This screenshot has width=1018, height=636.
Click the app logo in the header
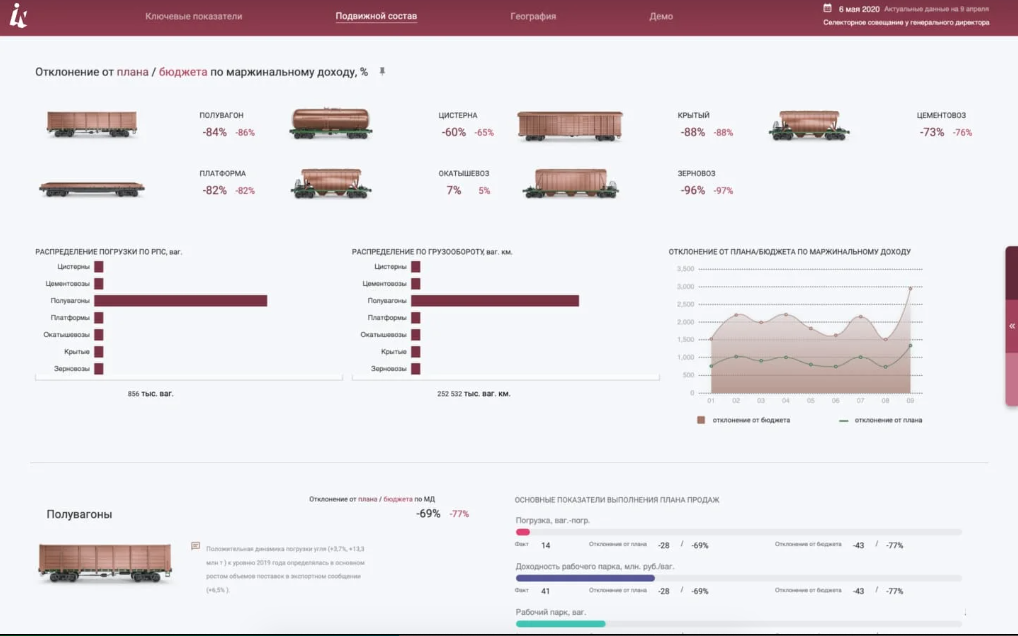pyautogui.click(x=18, y=16)
